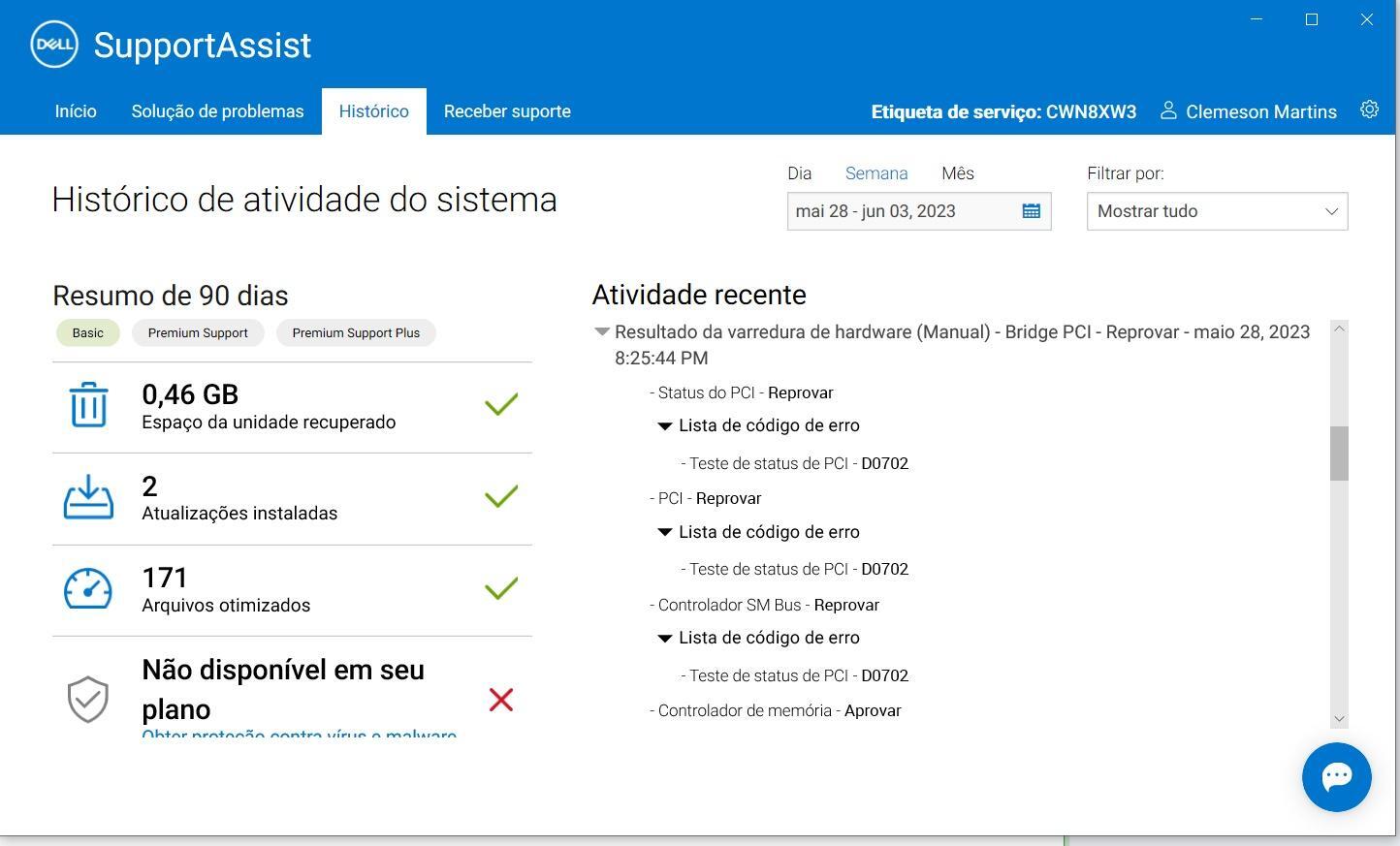1400x846 pixels.
Task: Open the Receber suporte tab
Action: [507, 111]
